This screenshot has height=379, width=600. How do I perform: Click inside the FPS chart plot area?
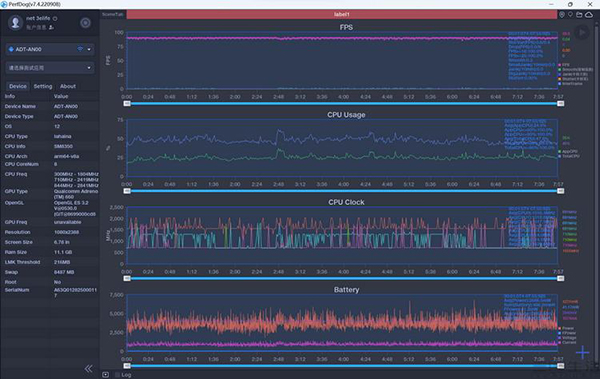pos(342,60)
